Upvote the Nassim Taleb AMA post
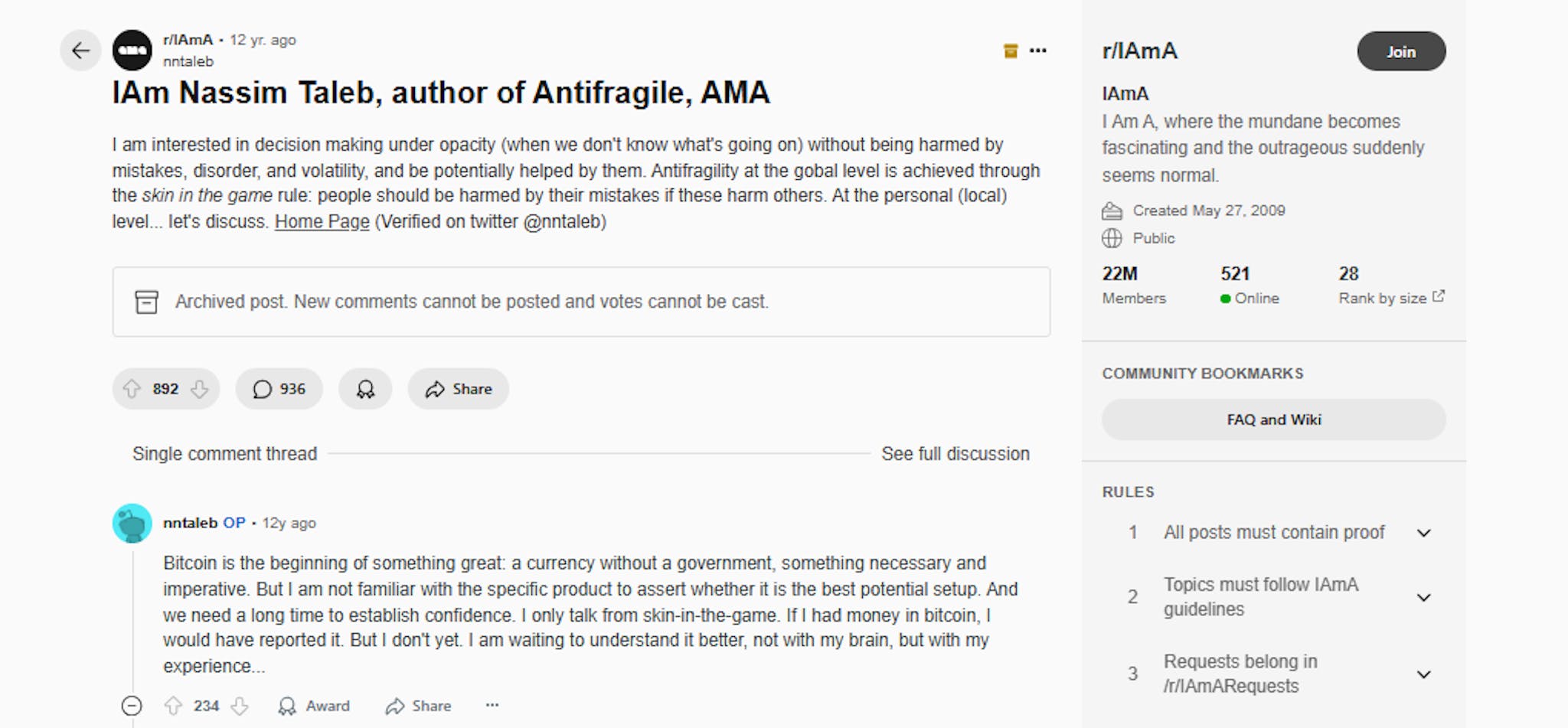1568x728 pixels. click(132, 389)
